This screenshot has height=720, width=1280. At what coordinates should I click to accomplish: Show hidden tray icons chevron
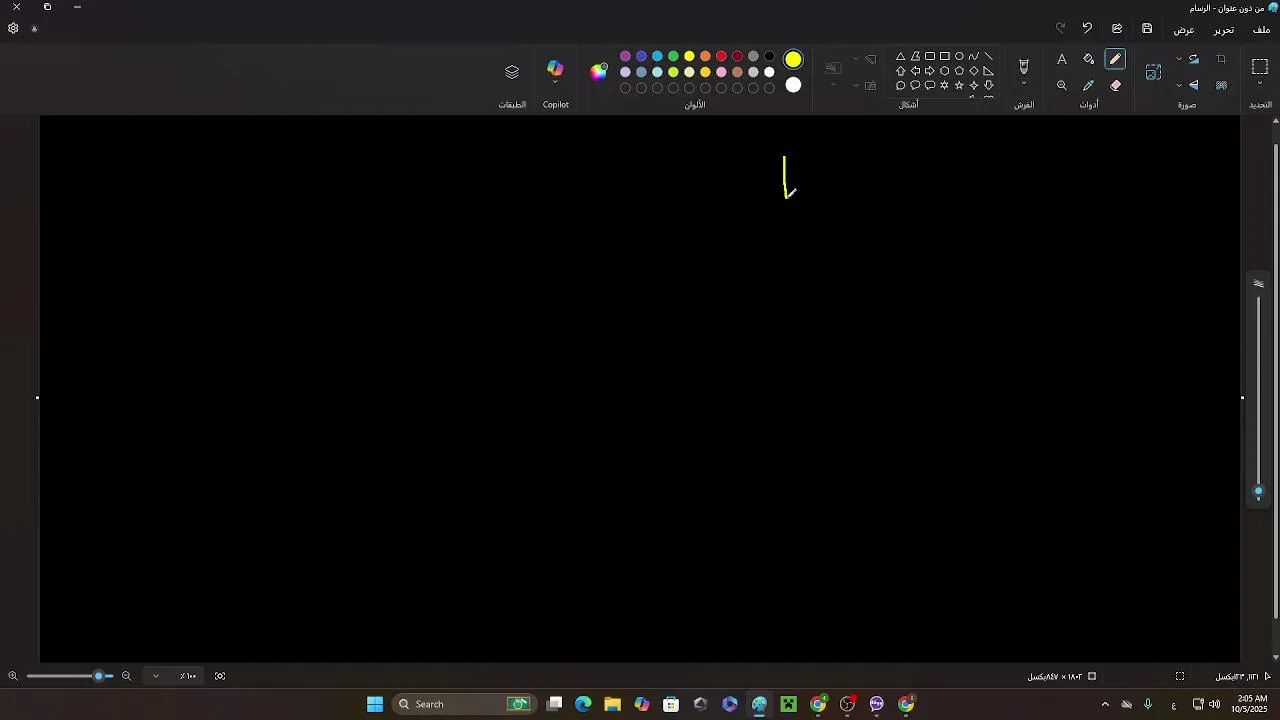(x=1105, y=705)
